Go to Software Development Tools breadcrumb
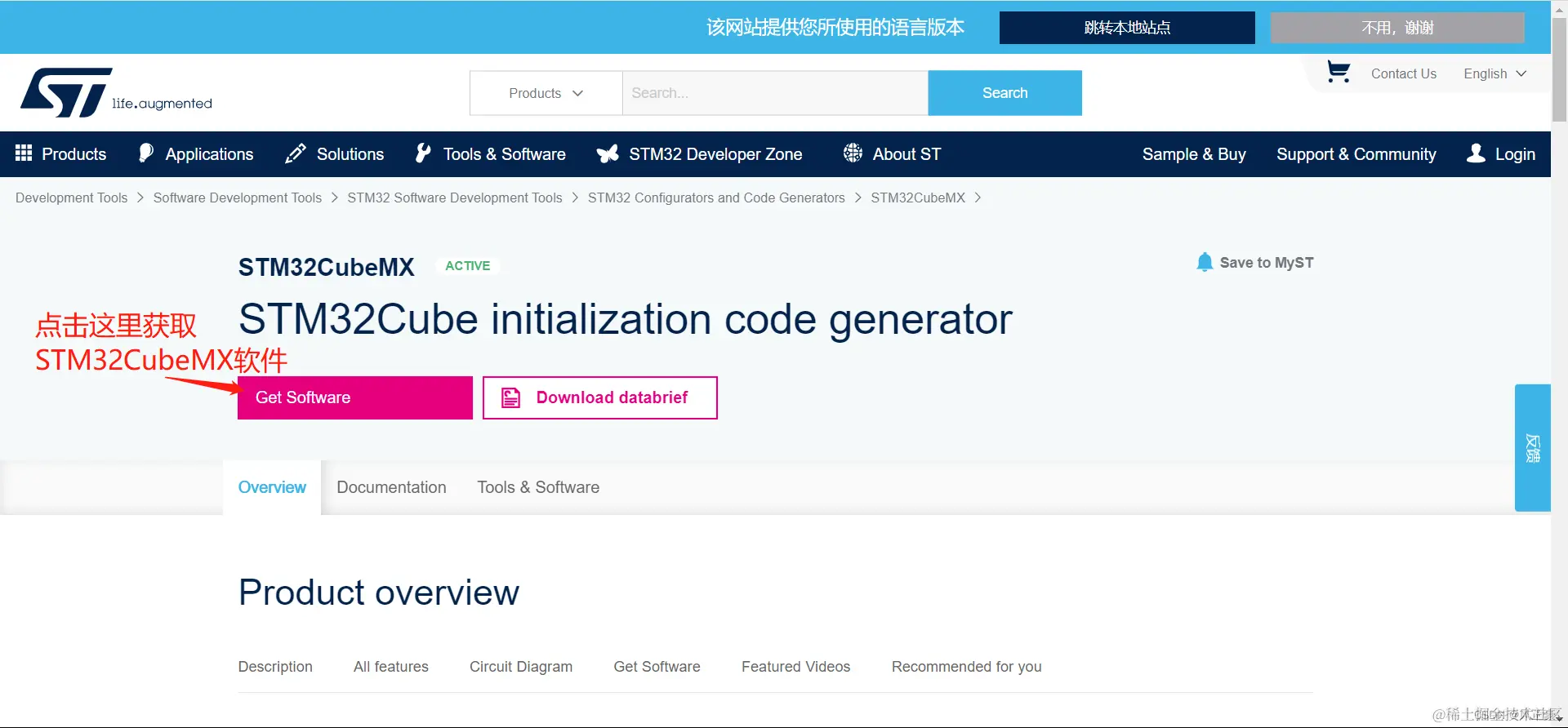 238,198
